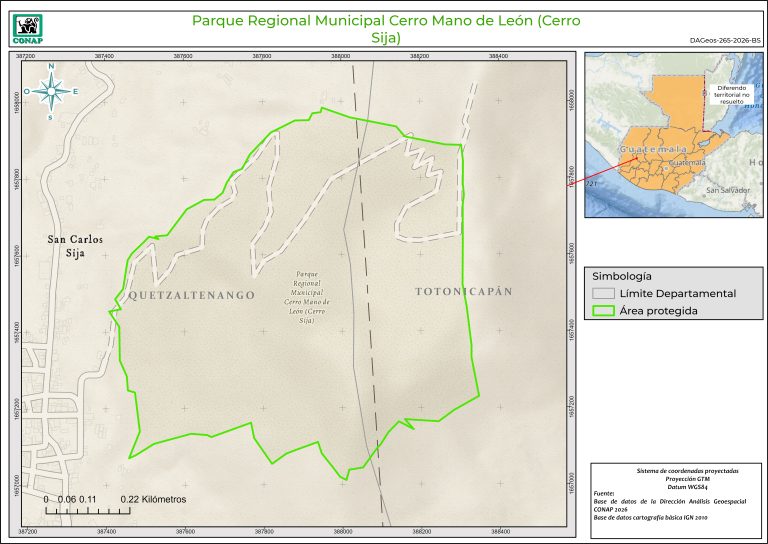Click the Simbología legend heading
The image size is (768, 544).
(x=622, y=275)
